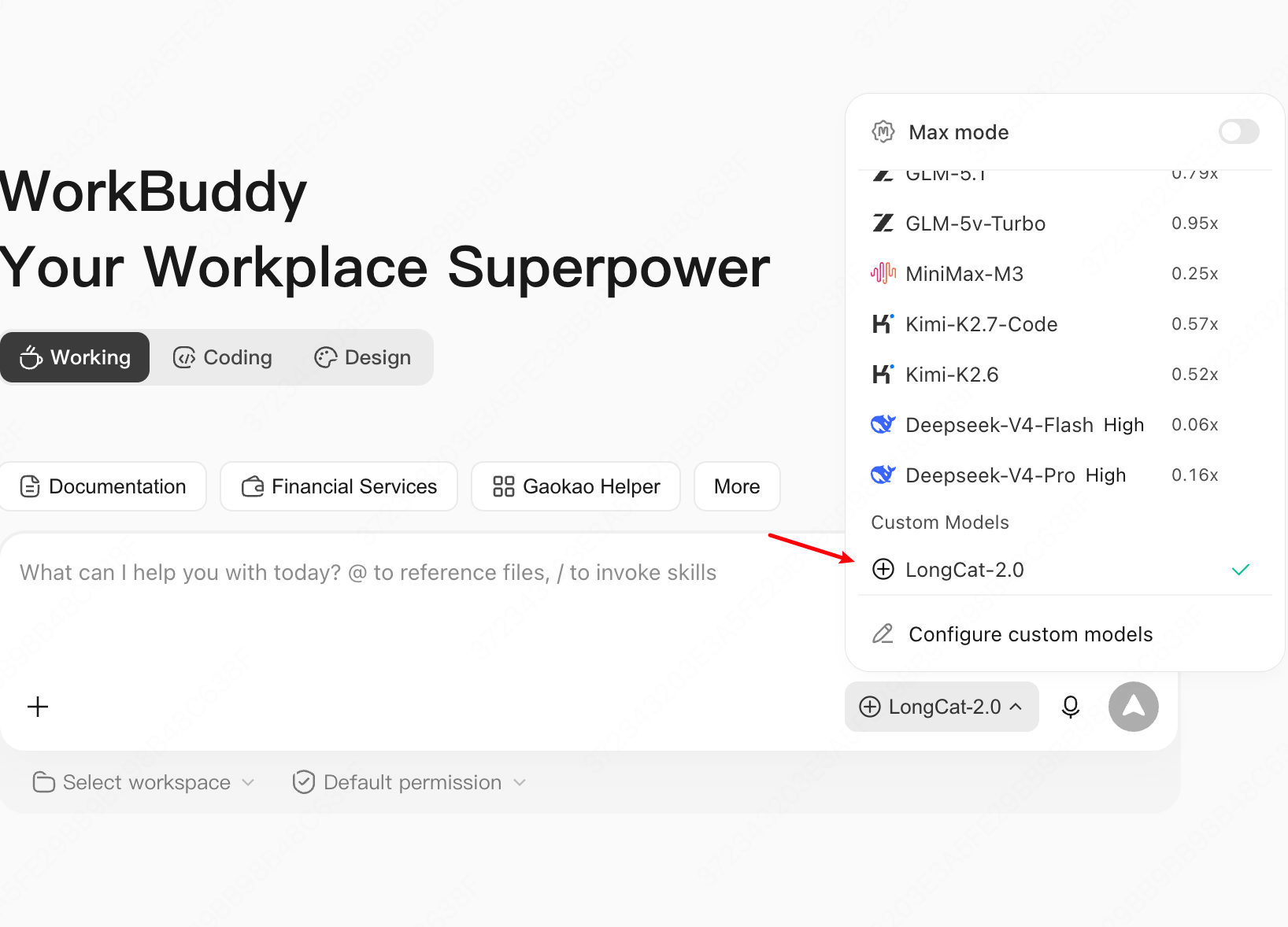
Task: Select Deepseek-V4-Flash High model
Action: coord(1064,425)
